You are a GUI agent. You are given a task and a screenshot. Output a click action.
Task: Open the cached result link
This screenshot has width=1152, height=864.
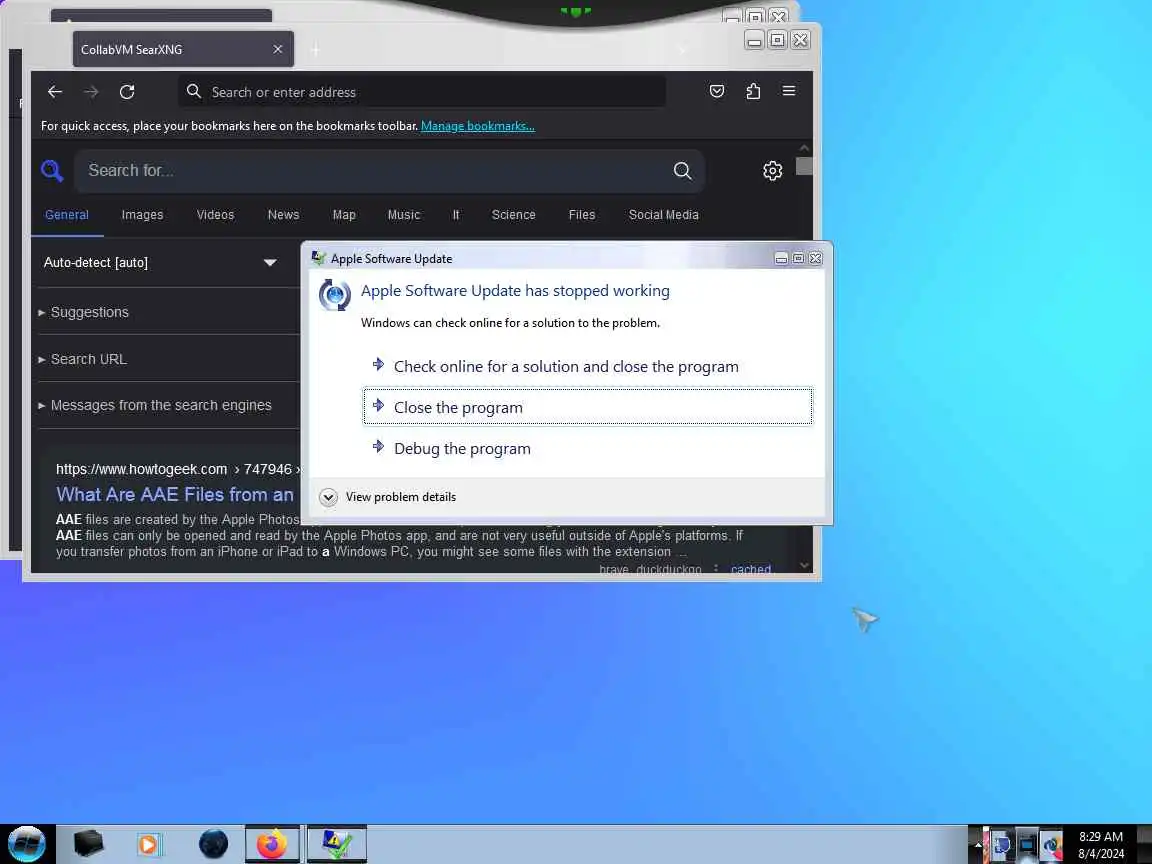coord(751,569)
